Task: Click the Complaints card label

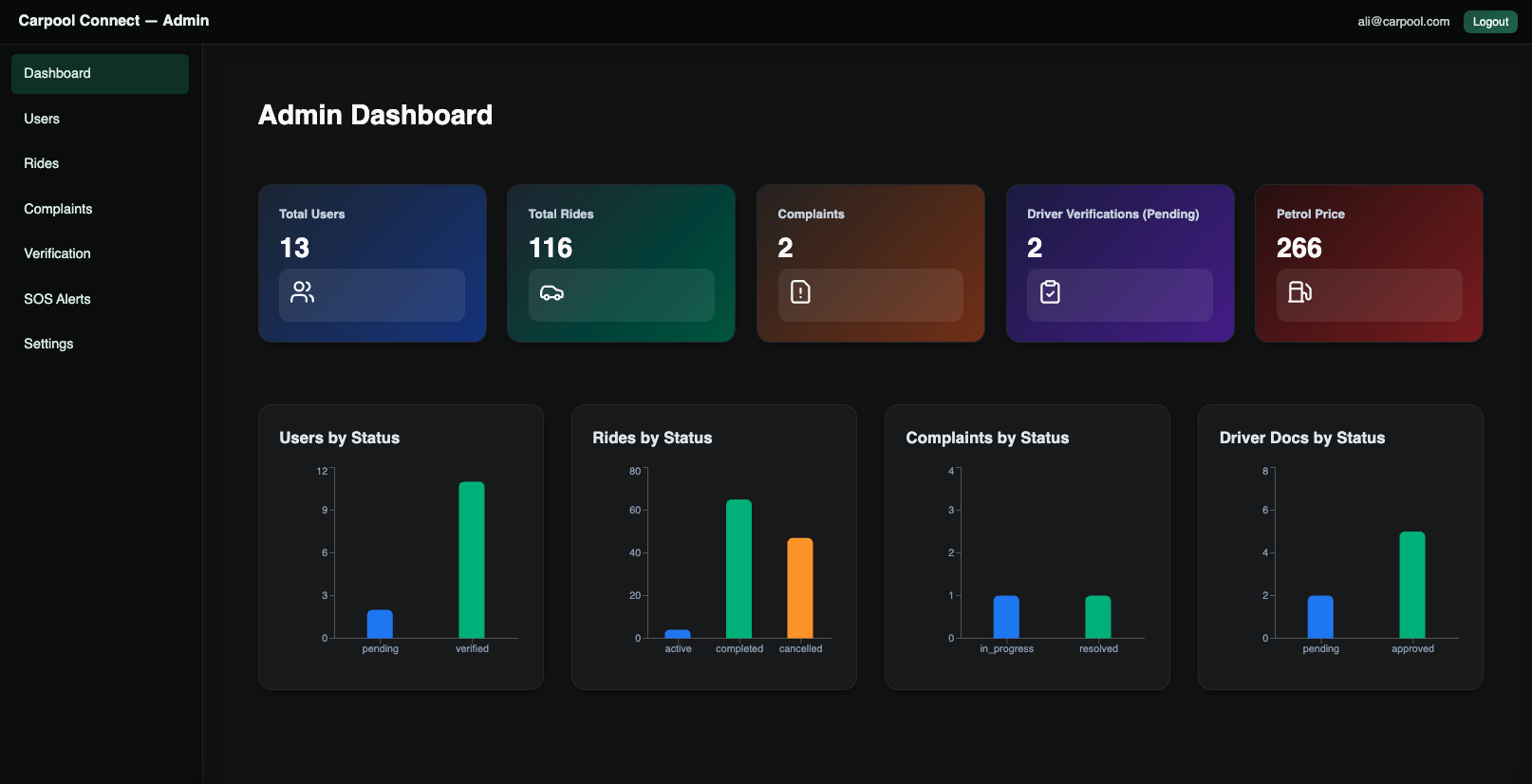Action: pos(811,215)
